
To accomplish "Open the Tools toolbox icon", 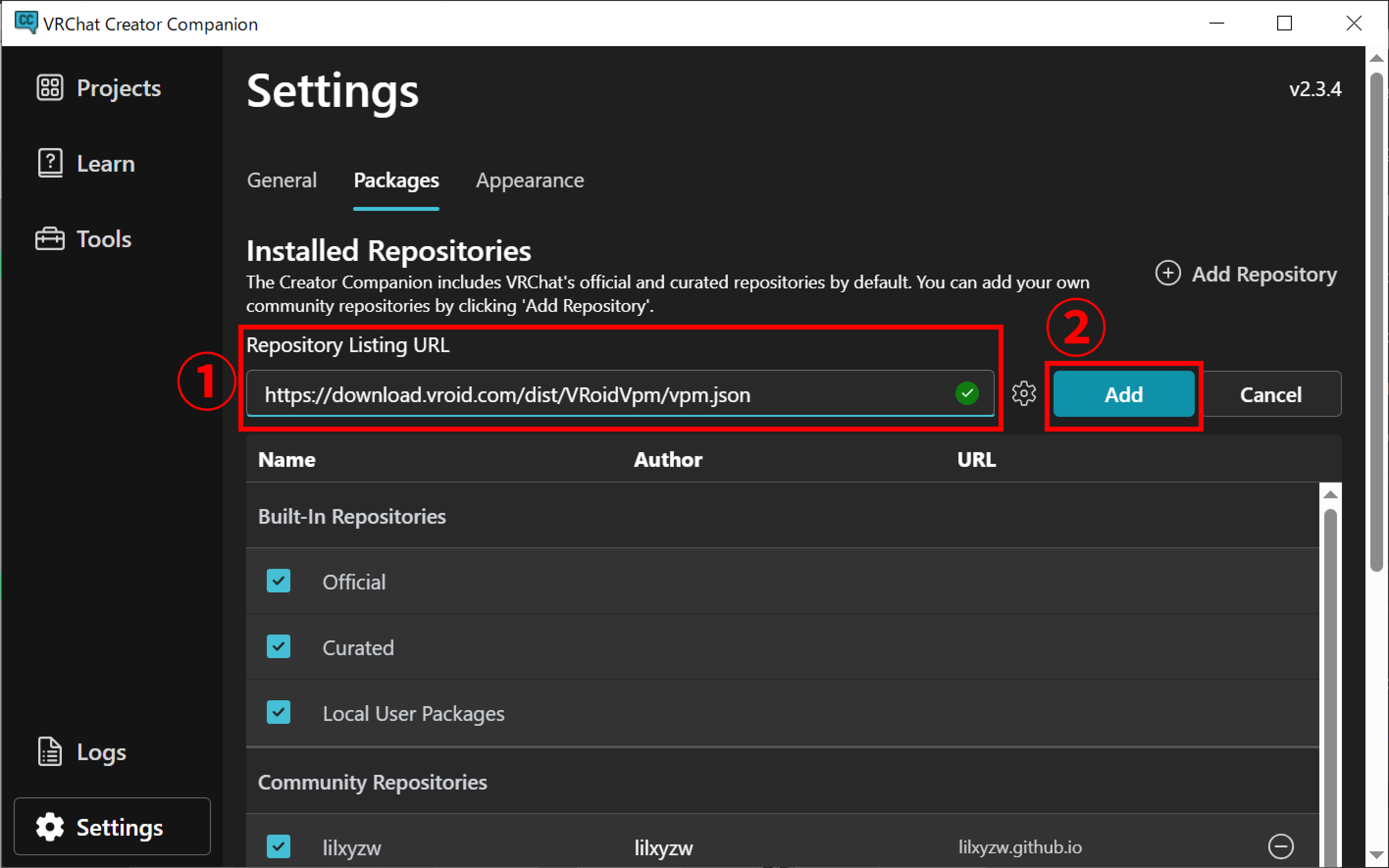I will 50,239.
